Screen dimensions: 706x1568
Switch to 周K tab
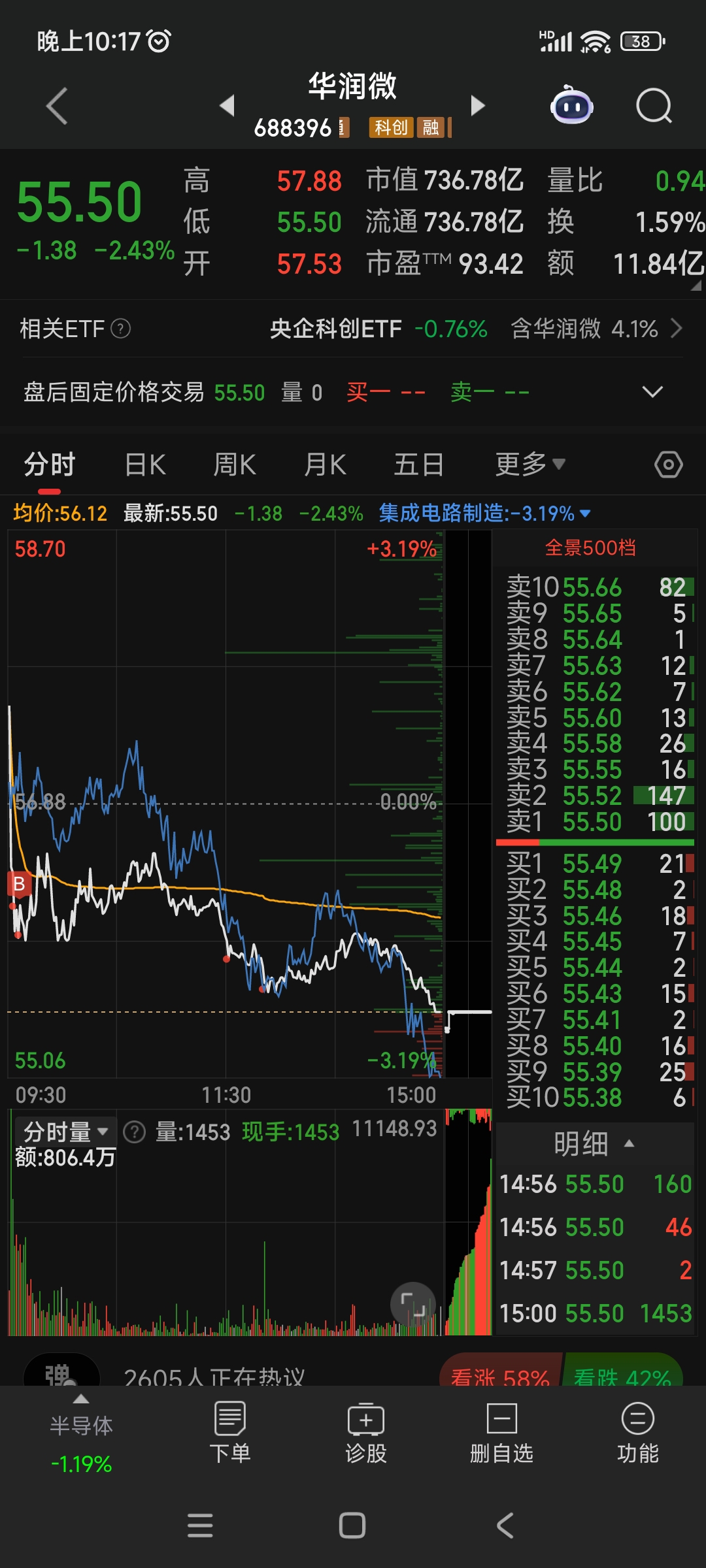point(235,465)
